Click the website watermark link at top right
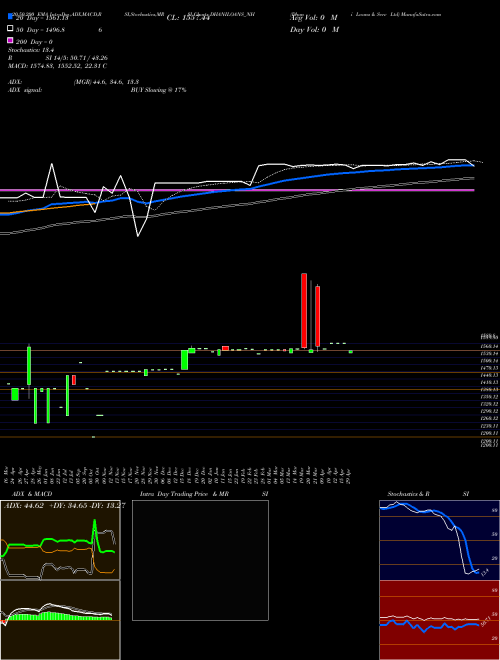The height and width of the screenshot is (660, 500). pos(420,14)
